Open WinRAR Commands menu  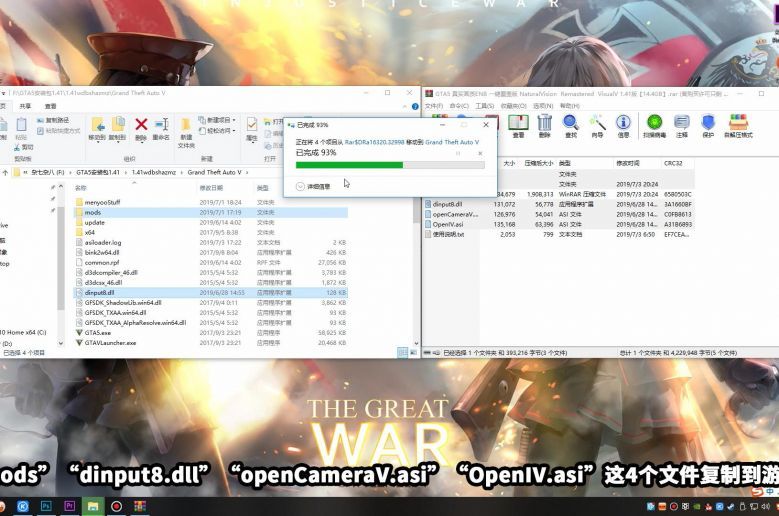click(x=459, y=106)
